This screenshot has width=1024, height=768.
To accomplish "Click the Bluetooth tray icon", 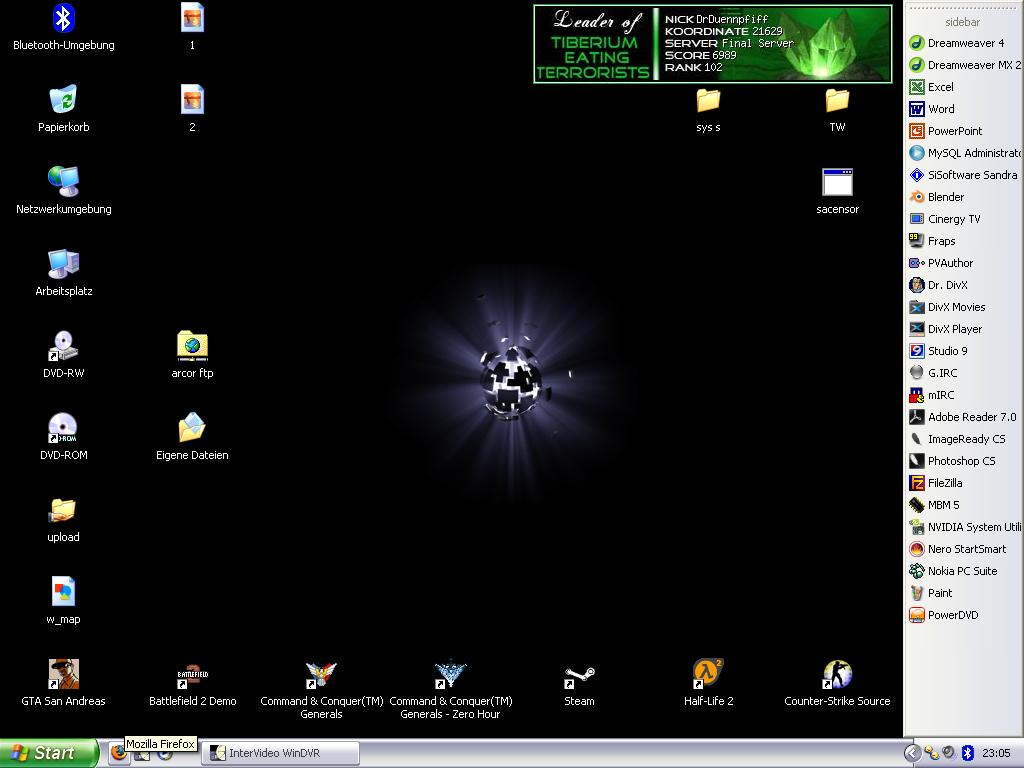I will click(x=967, y=753).
